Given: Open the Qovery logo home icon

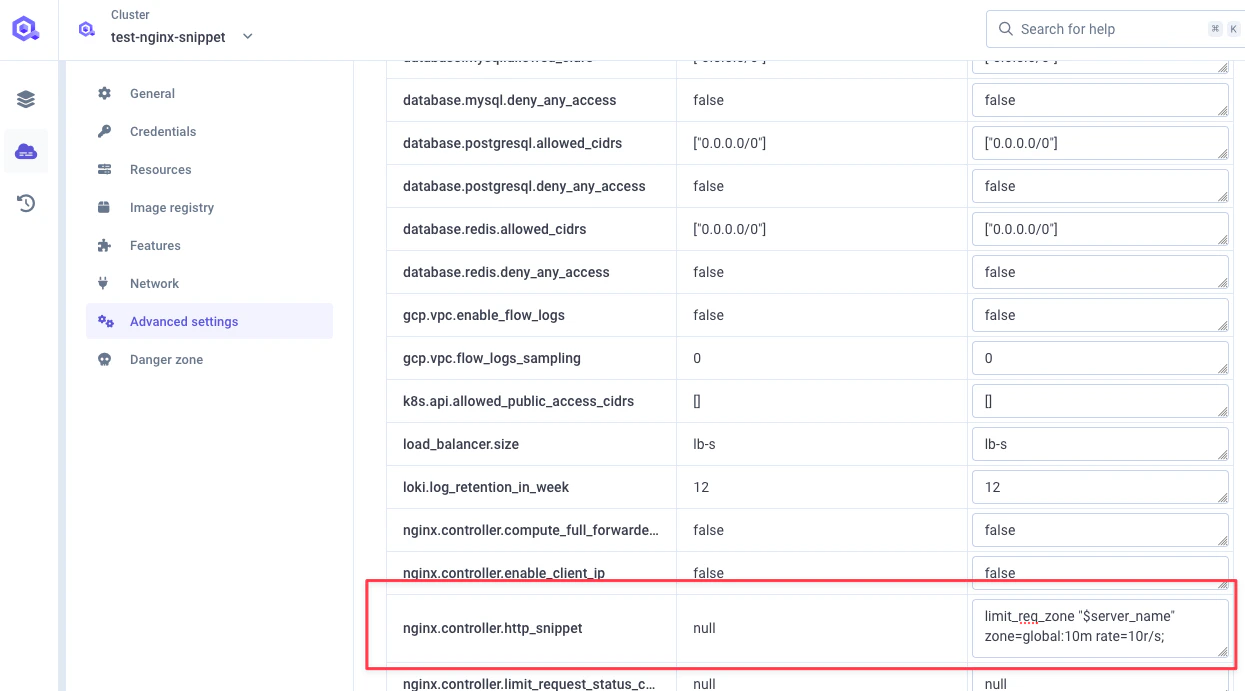Looking at the screenshot, I should point(25,28).
